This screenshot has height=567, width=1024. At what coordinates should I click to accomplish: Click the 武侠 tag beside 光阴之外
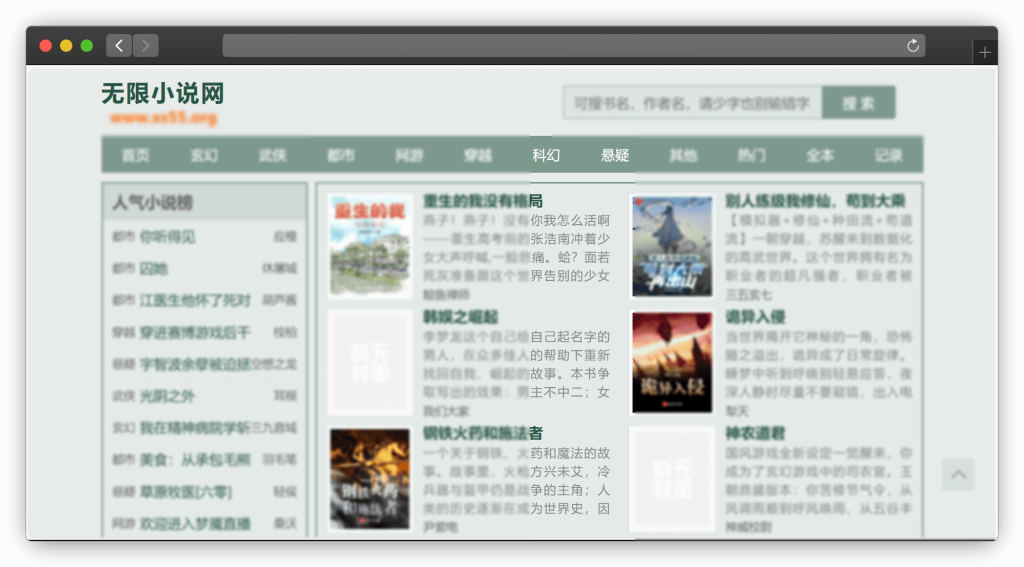click(123, 396)
